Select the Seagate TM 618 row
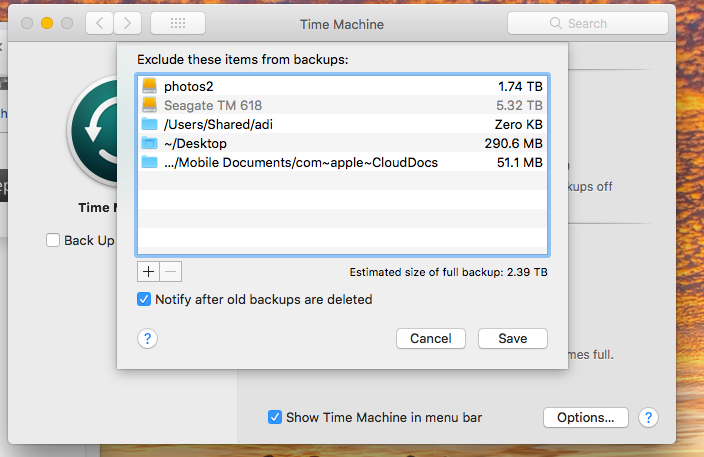 point(343,105)
